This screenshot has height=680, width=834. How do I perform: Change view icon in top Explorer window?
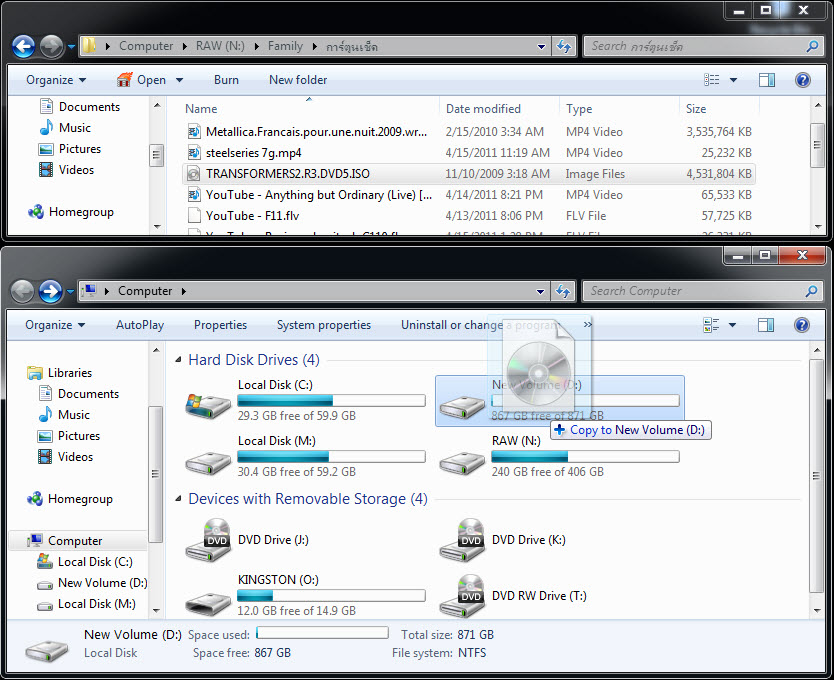point(712,80)
